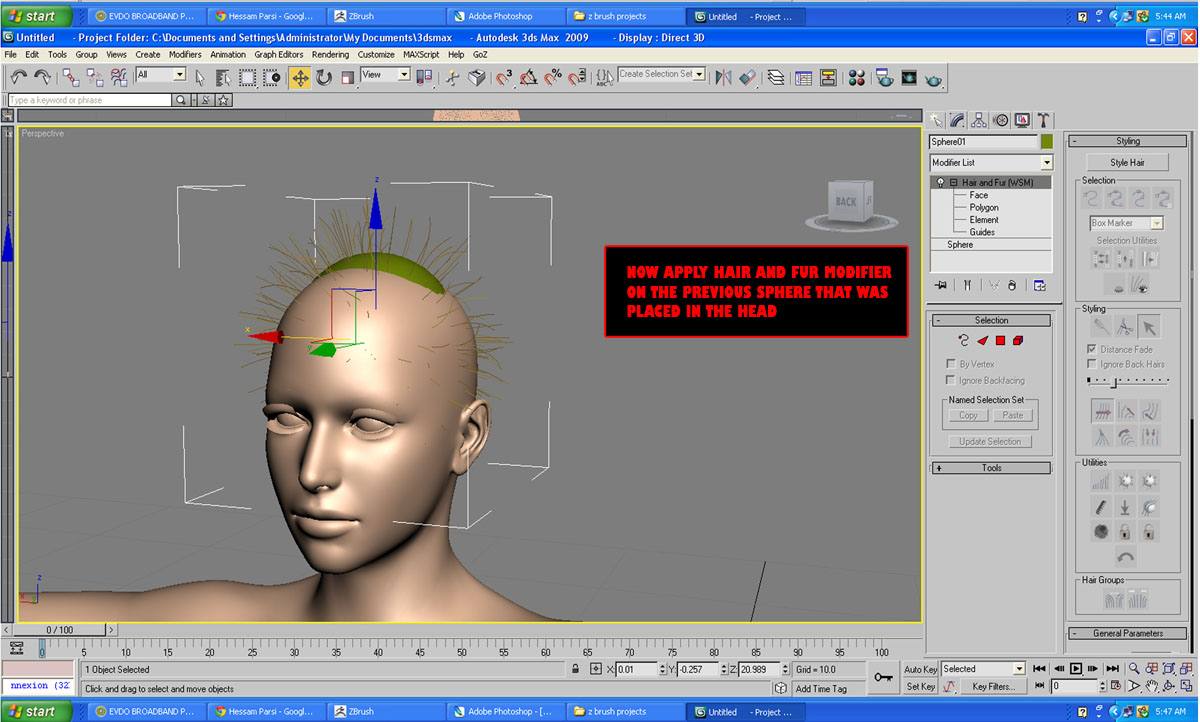Open the Modifiers menu
The width and height of the screenshot is (1200, 722).
[185, 55]
